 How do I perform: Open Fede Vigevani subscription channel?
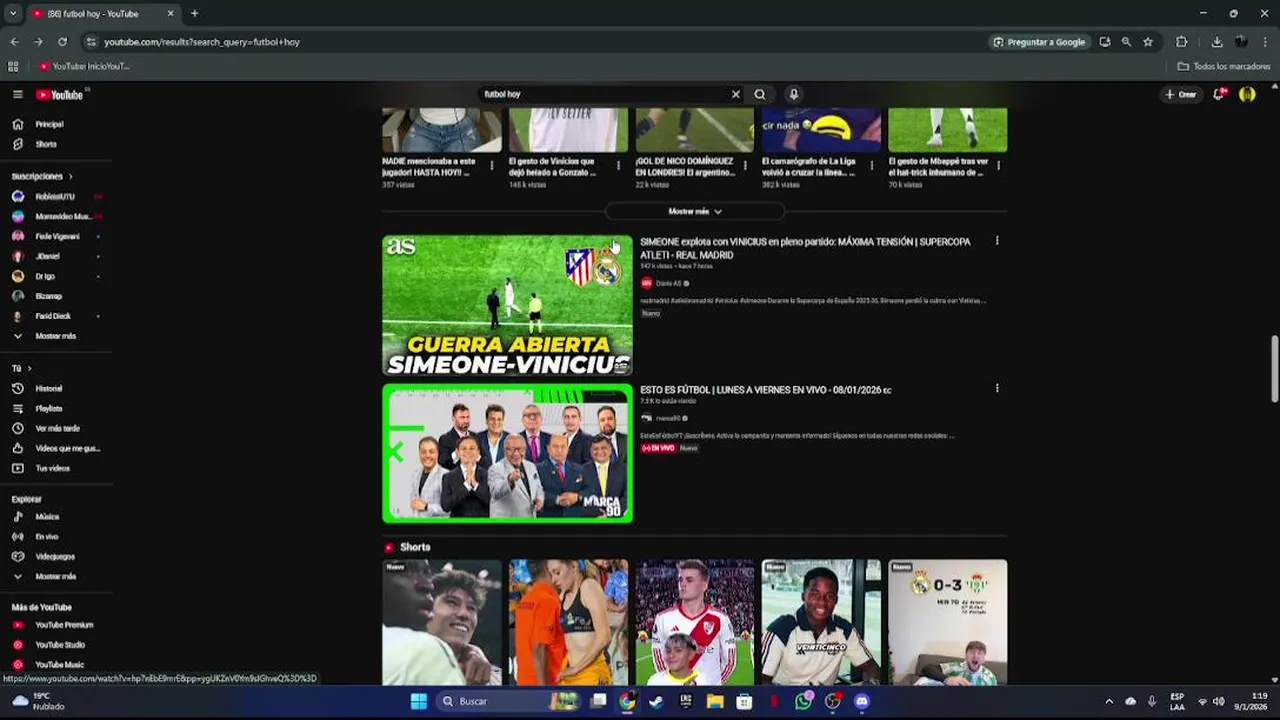55,236
